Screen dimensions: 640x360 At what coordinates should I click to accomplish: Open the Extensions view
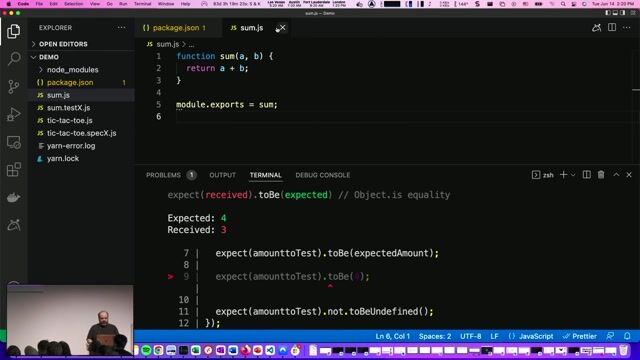tap(13, 169)
